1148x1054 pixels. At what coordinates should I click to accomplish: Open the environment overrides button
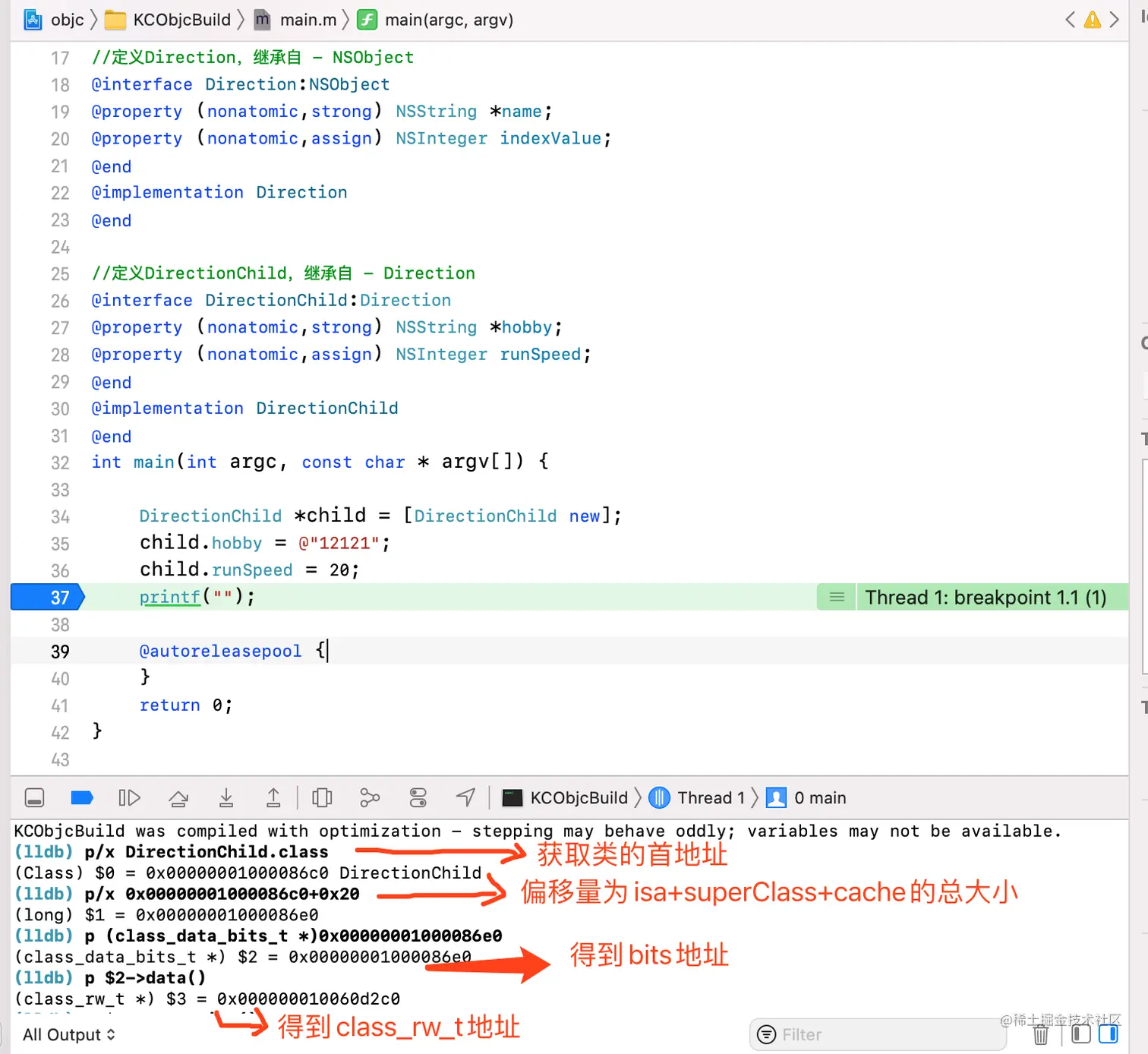click(418, 797)
